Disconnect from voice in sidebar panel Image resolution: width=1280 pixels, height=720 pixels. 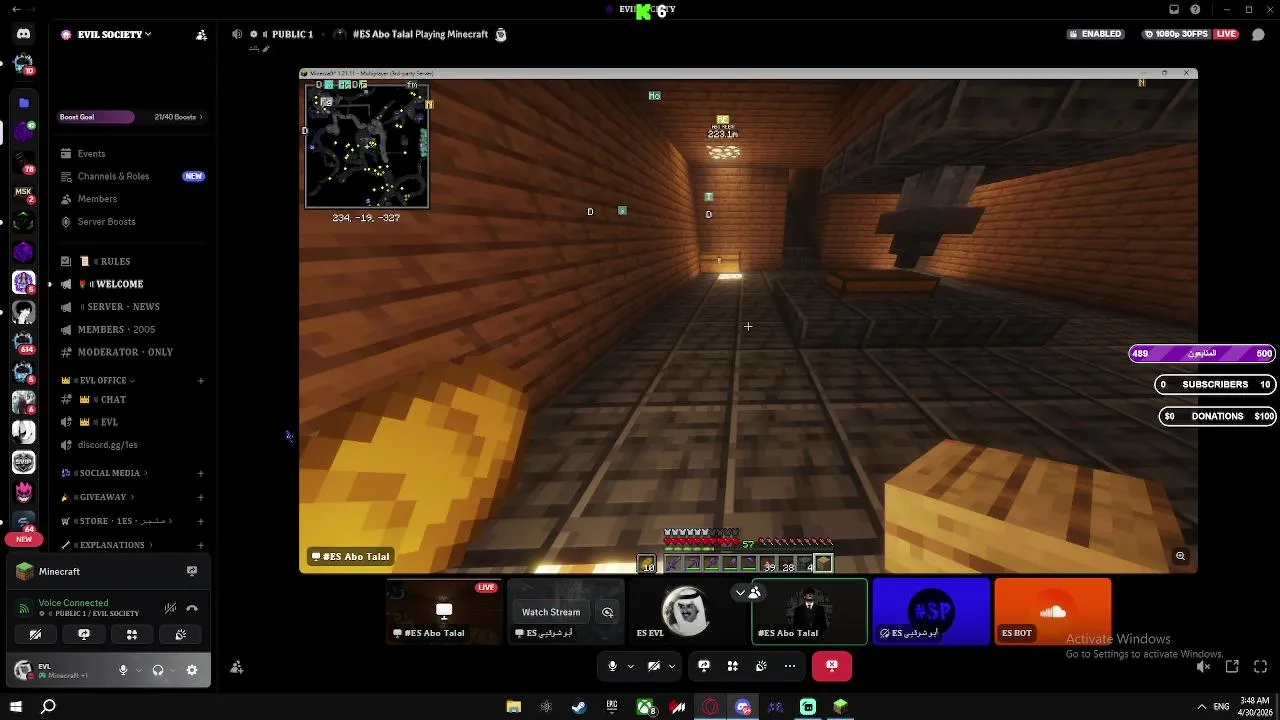pyautogui.click(x=192, y=608)
